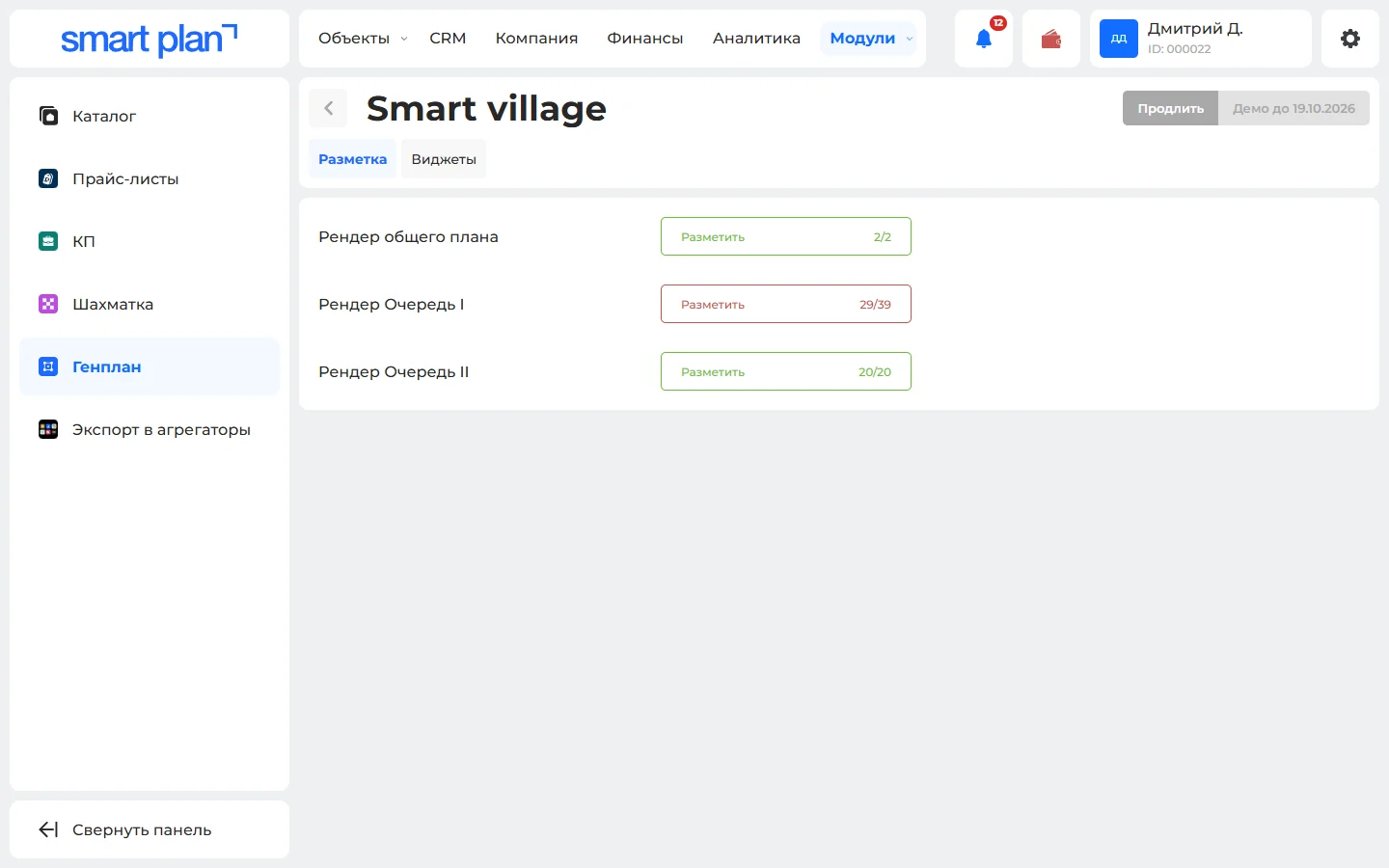Image resolution: width=1389 pixels, height=868 pixels.
Task: Go back with the left chevron button
Action: point(328,108)
